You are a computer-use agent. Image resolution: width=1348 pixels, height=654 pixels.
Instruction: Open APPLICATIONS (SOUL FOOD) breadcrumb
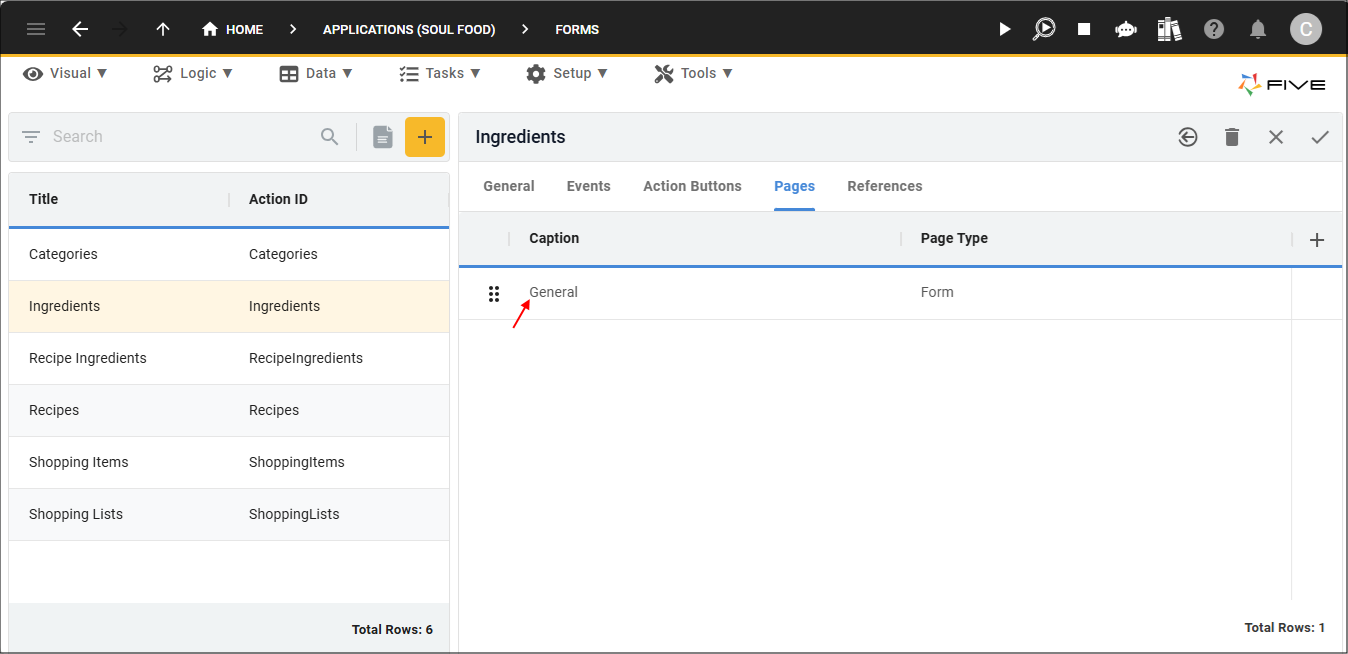409,29
